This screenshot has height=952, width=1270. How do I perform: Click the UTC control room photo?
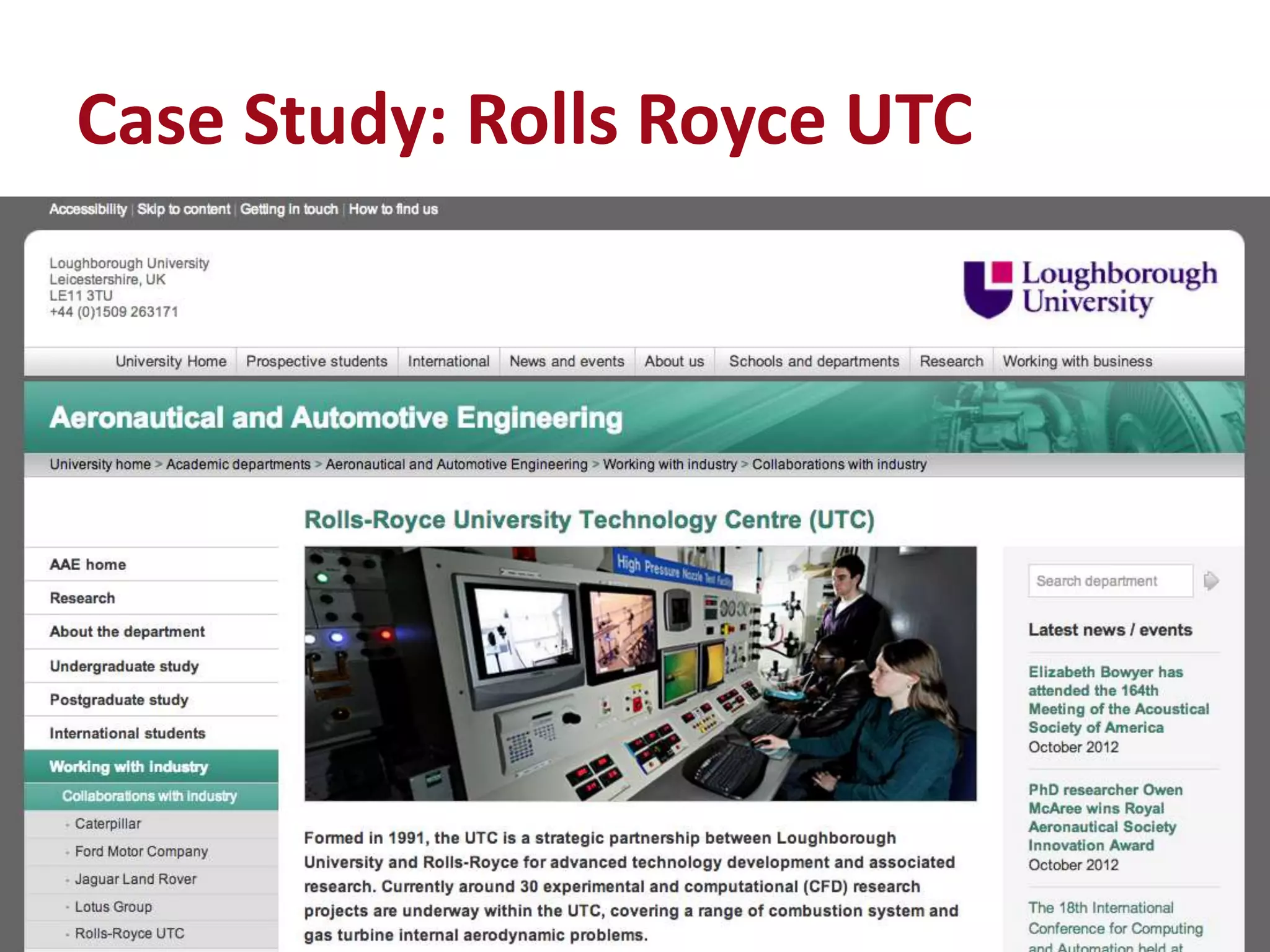click(x=641, y=674)
